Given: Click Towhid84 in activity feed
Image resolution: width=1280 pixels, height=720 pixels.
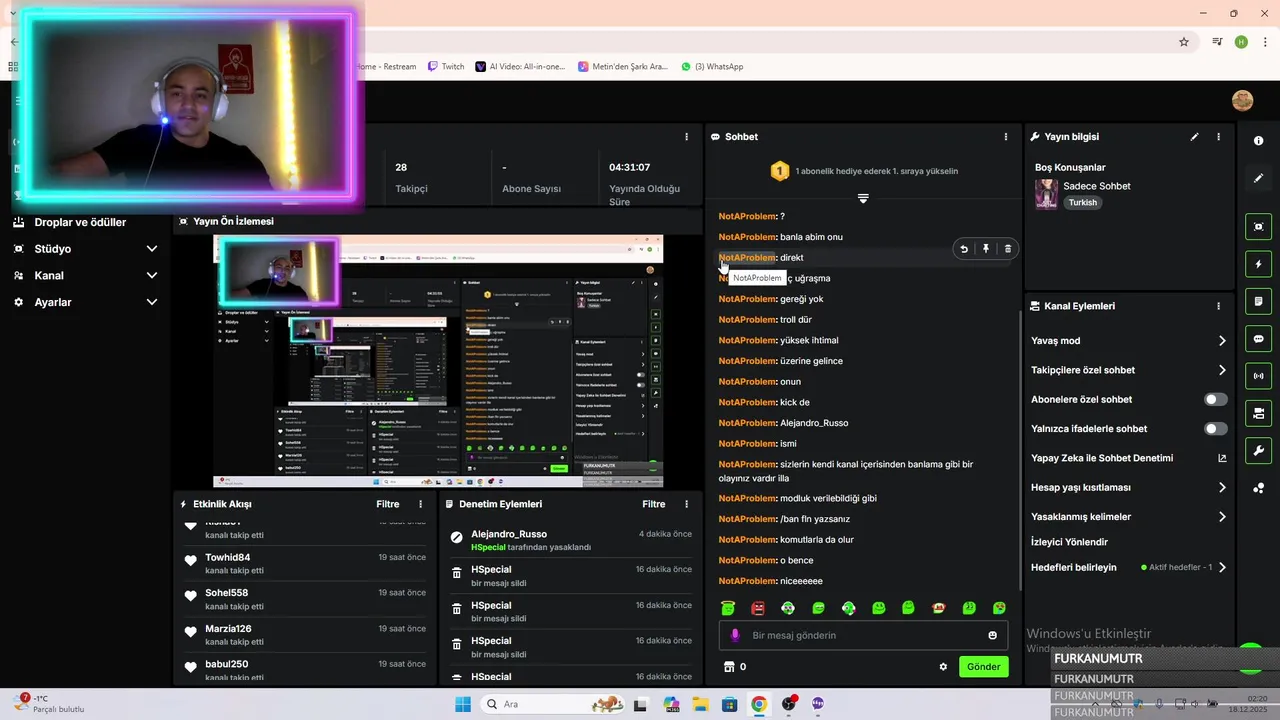Looking at the screenshot, I should point(227,557).
